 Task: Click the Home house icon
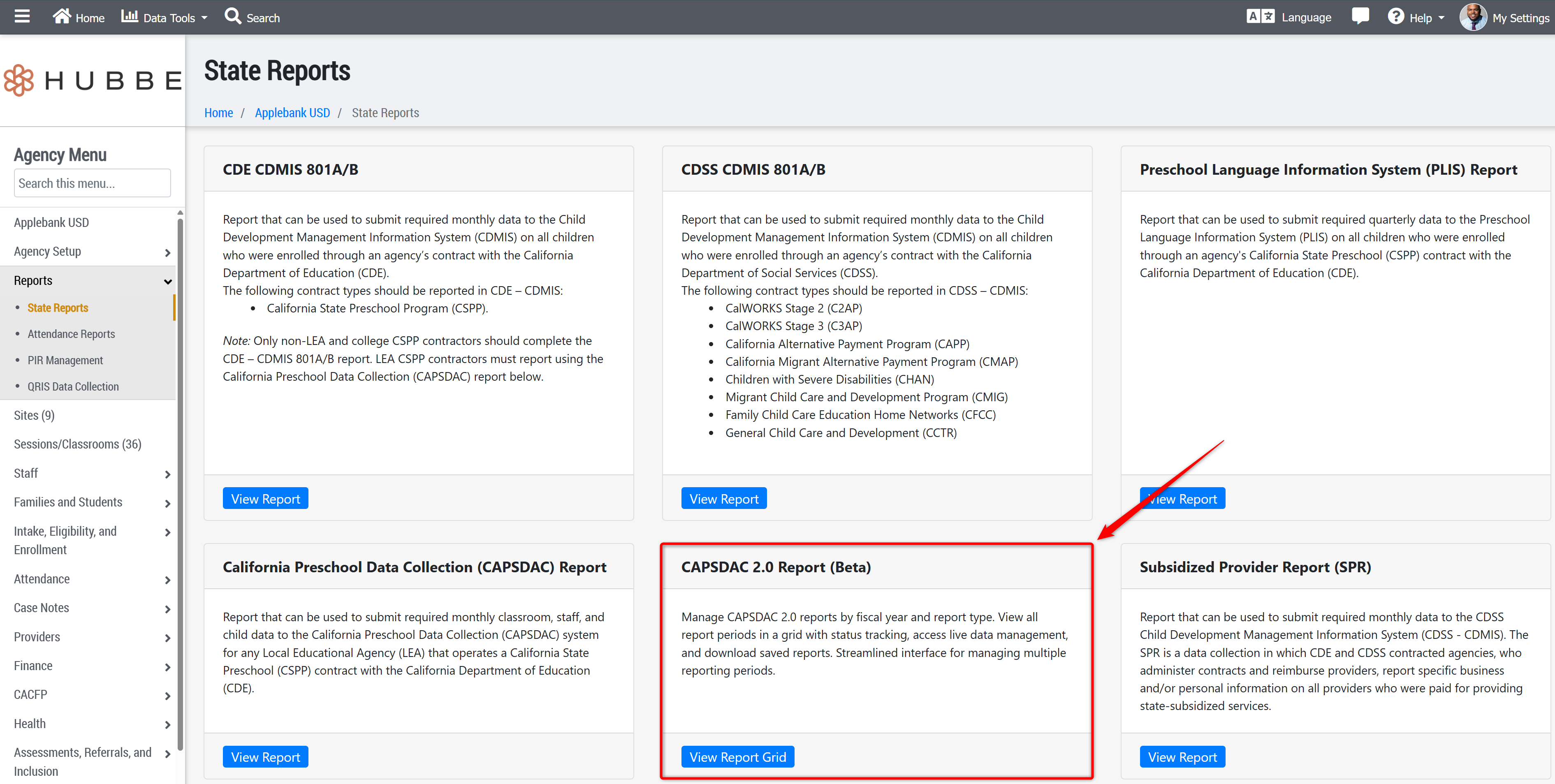click(x=62, y=16)
